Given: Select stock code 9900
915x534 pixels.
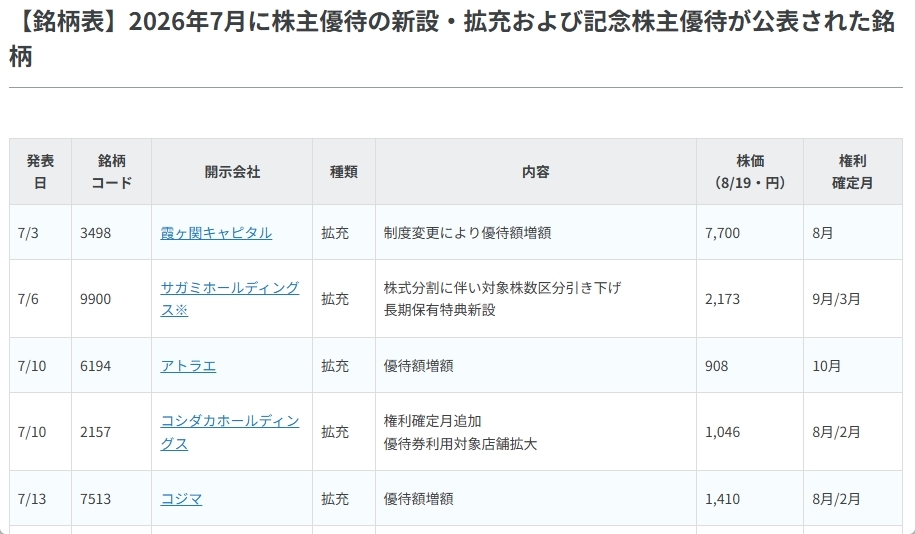Looking at the screenshot, I should [95, 299].
